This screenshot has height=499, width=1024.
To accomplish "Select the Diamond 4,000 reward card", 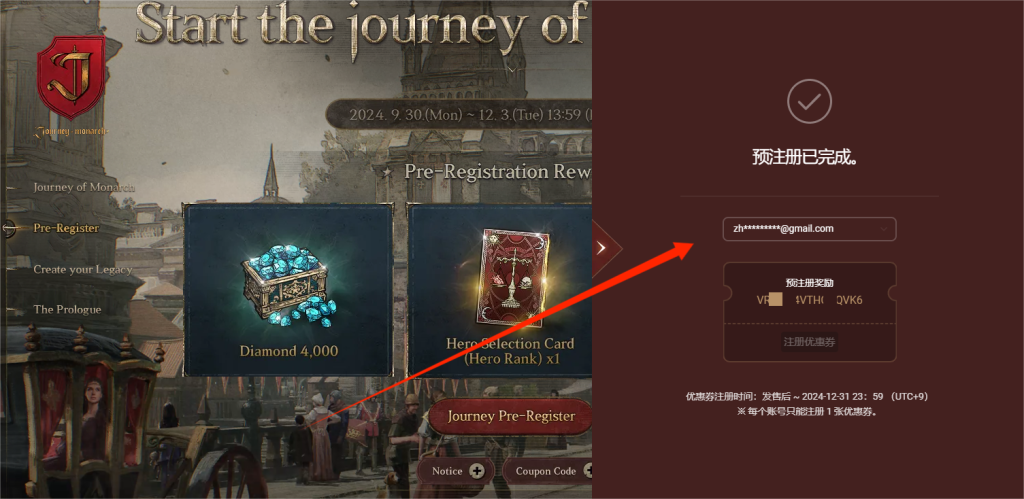I will point(288,290).
